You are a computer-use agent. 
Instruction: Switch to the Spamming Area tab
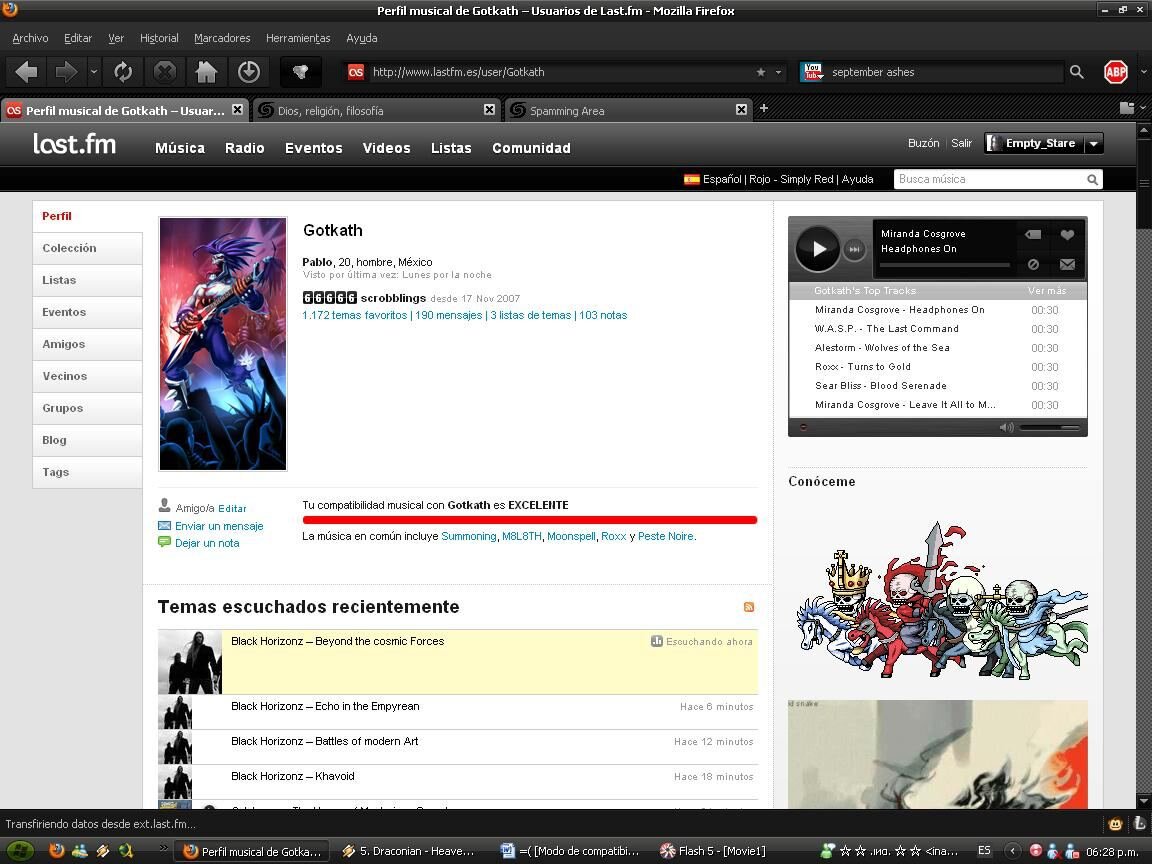click(630, 110)
